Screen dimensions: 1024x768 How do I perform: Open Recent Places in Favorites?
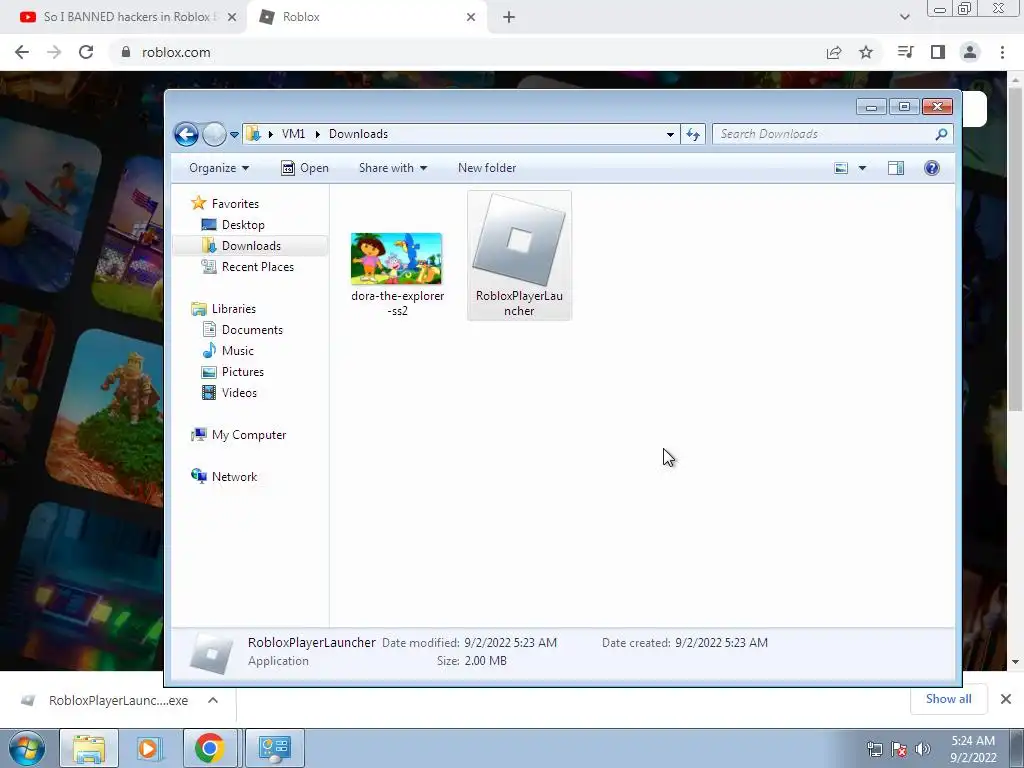click(x=248, y=266)
